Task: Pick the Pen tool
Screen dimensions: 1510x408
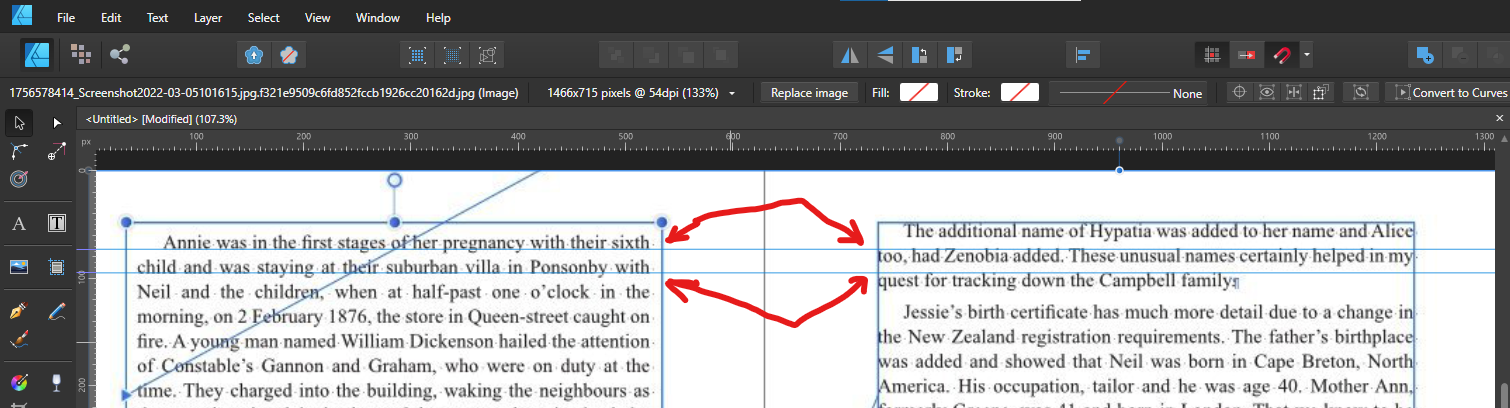Action: (x=18, y=311)
